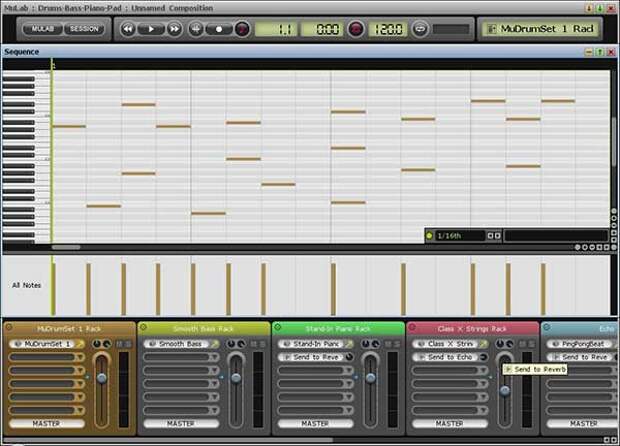Toggle the Smooth Bass Rack power indicator
Image resolution: width=620 pixels, height=446 pixels.
(x=144, y=327)
